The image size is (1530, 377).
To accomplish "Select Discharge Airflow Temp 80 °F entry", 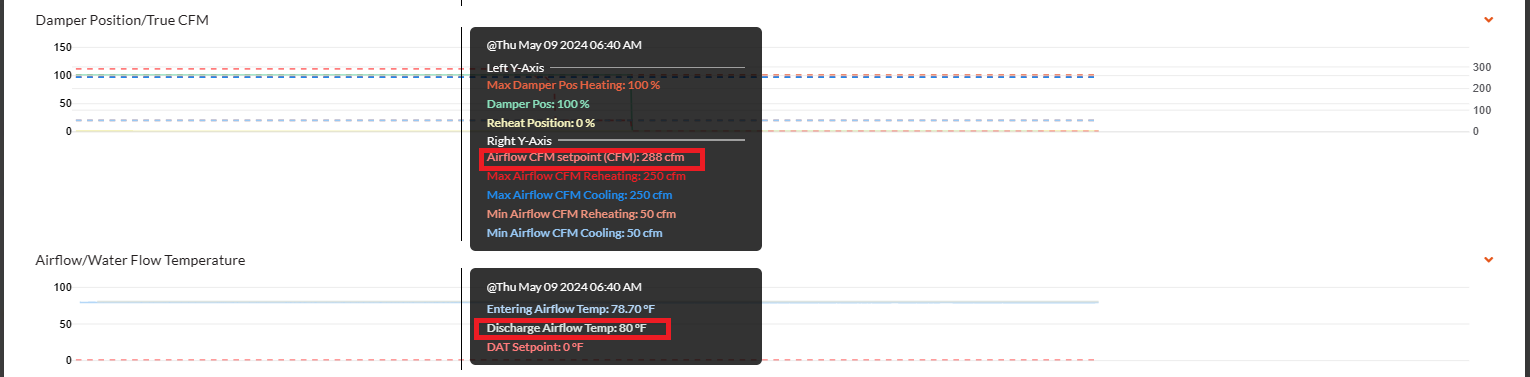I will (566, 328).
